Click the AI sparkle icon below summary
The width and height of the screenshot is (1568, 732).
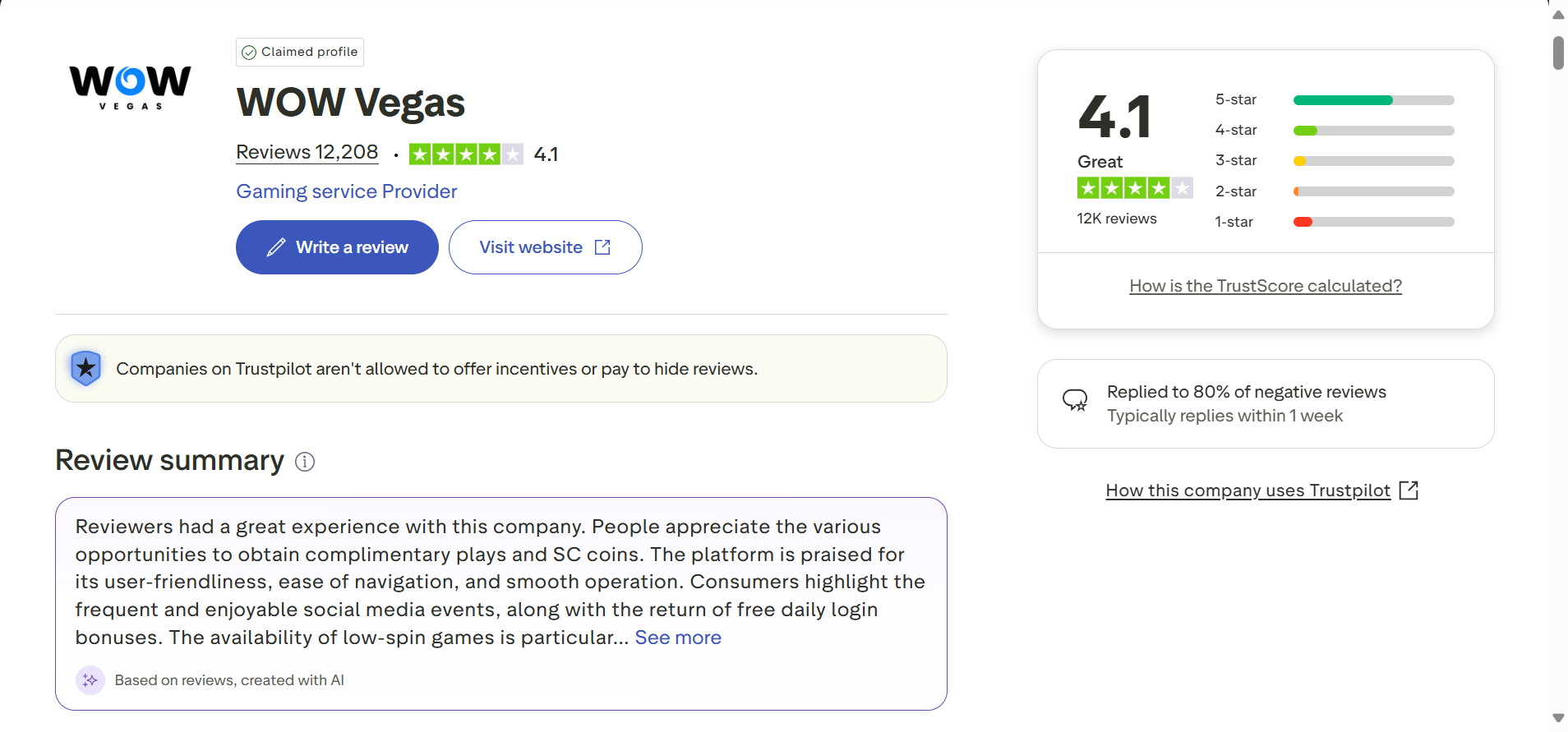point(90,680)
